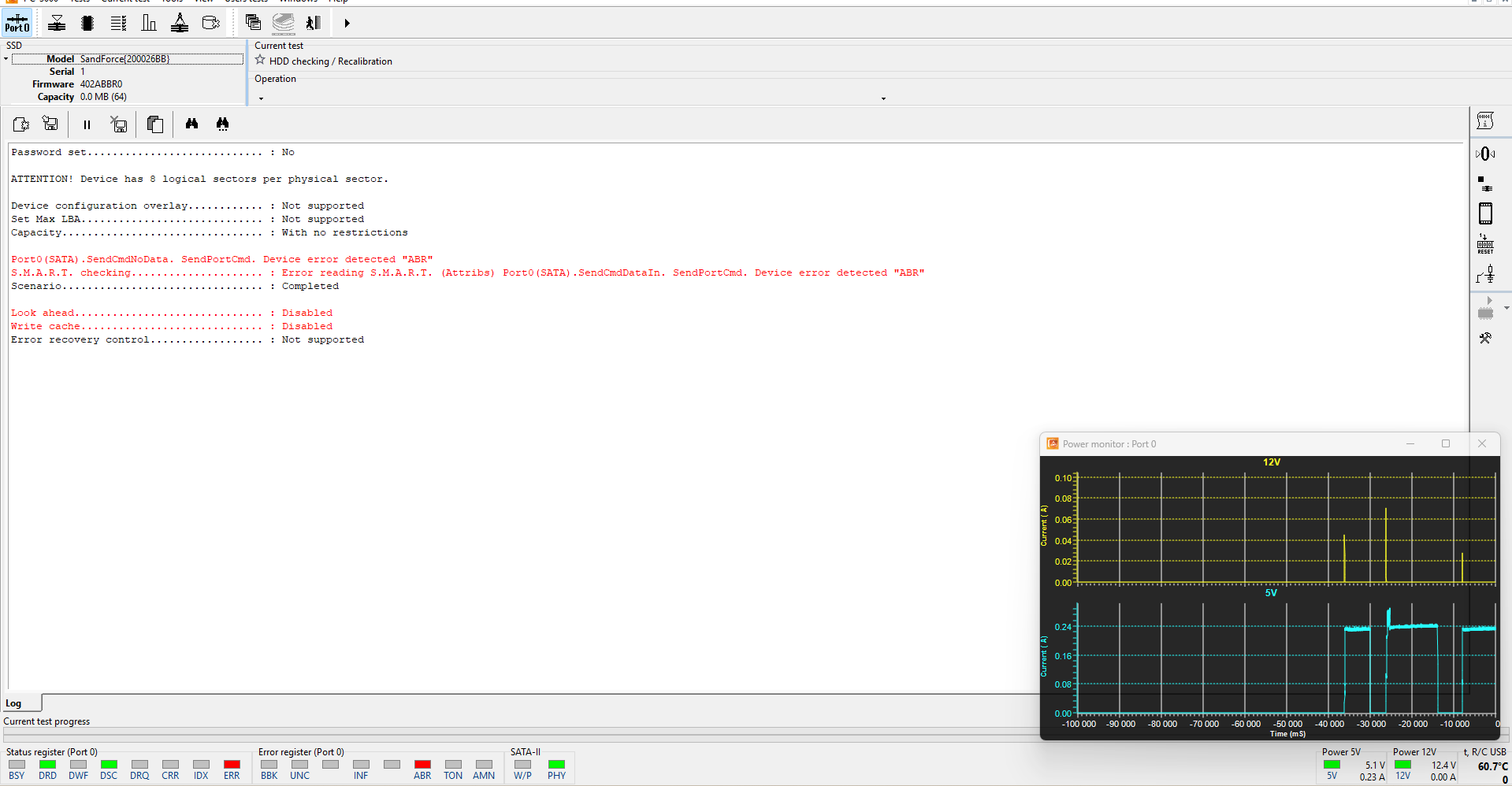Click the 'S.M.A.R.T. checking' red log line
The image size is (1512, 786).
click(x=467, y=273)
